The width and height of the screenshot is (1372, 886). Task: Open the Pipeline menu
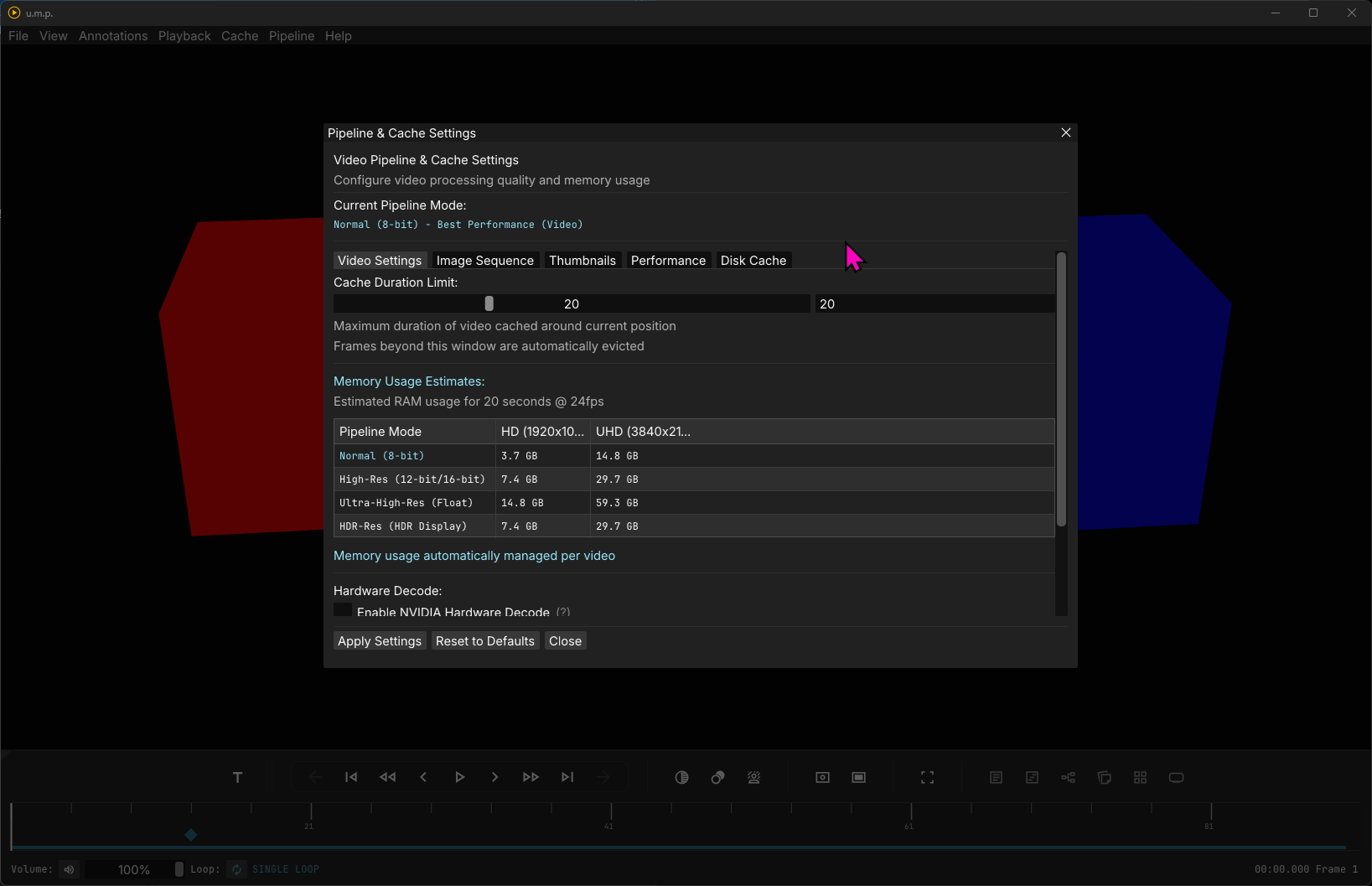pos(292,36)
